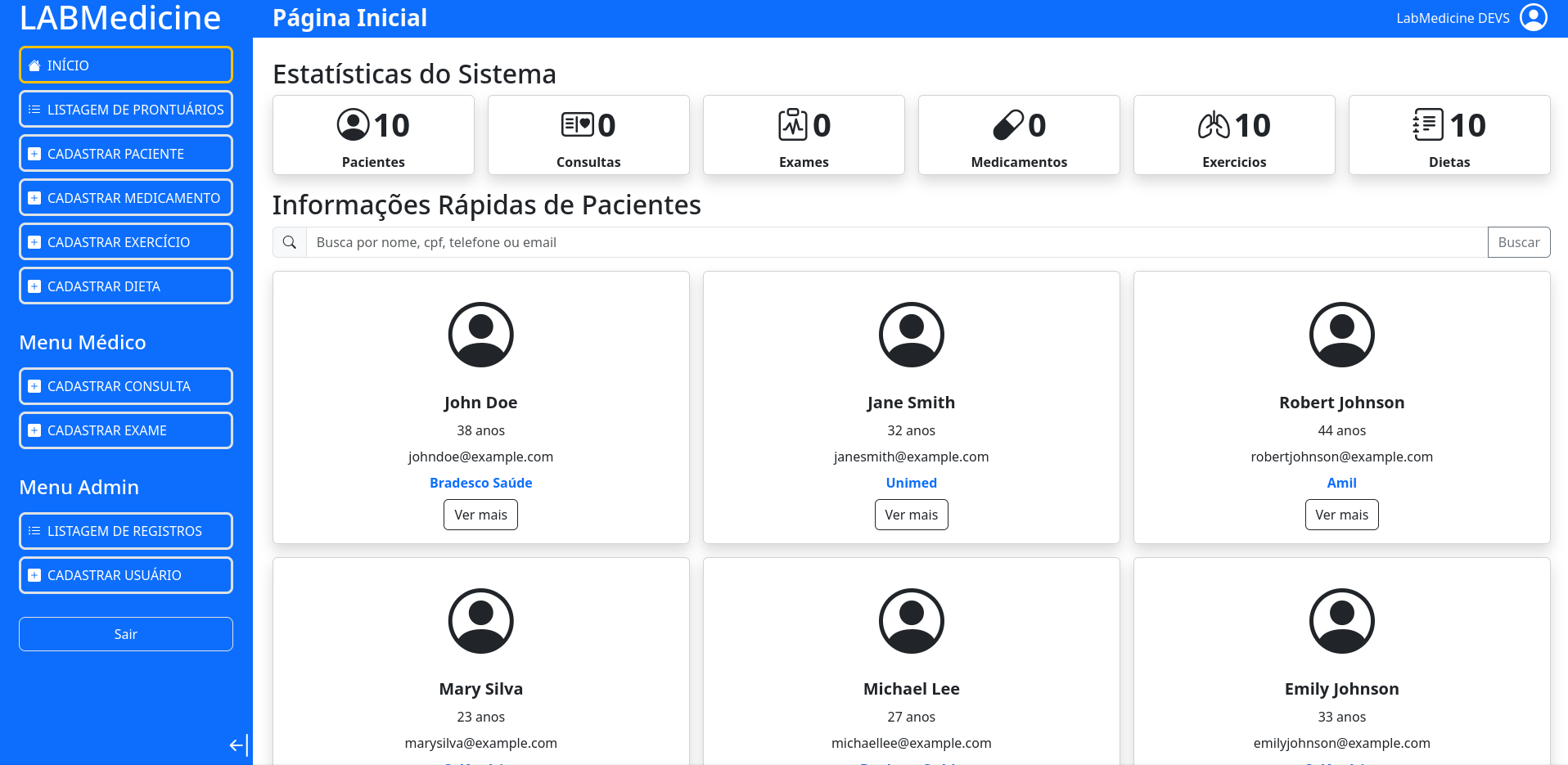Open CADASTRAR DIETA menu item

coord(126,286)
